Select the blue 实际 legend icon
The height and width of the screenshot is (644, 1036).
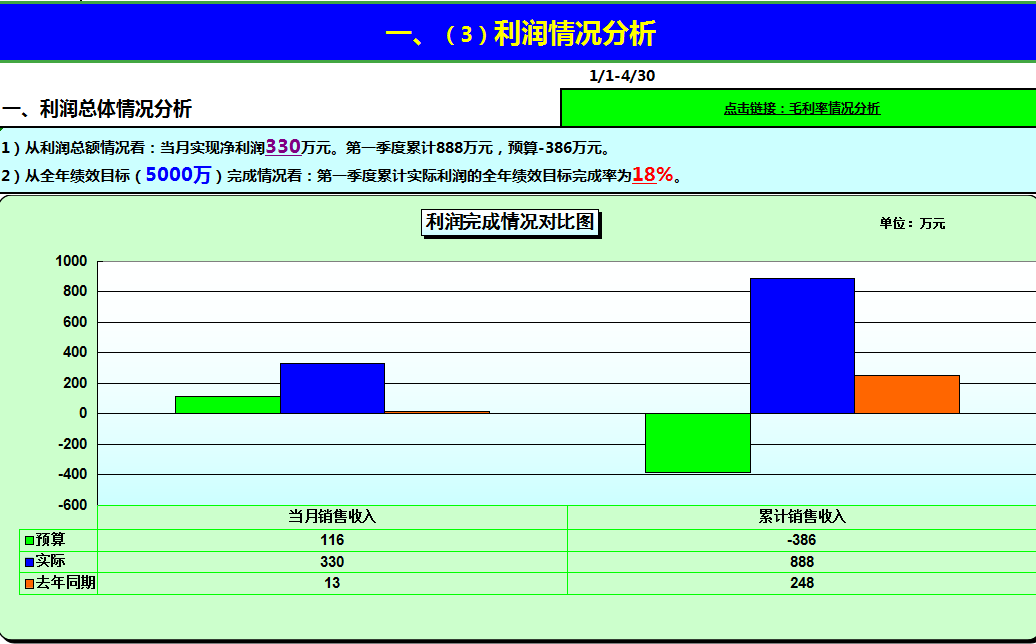tap(27, 562)
